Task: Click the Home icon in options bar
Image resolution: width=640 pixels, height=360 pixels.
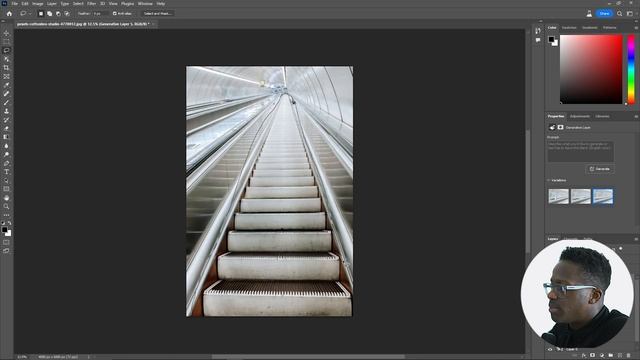Action: point(9,13)
